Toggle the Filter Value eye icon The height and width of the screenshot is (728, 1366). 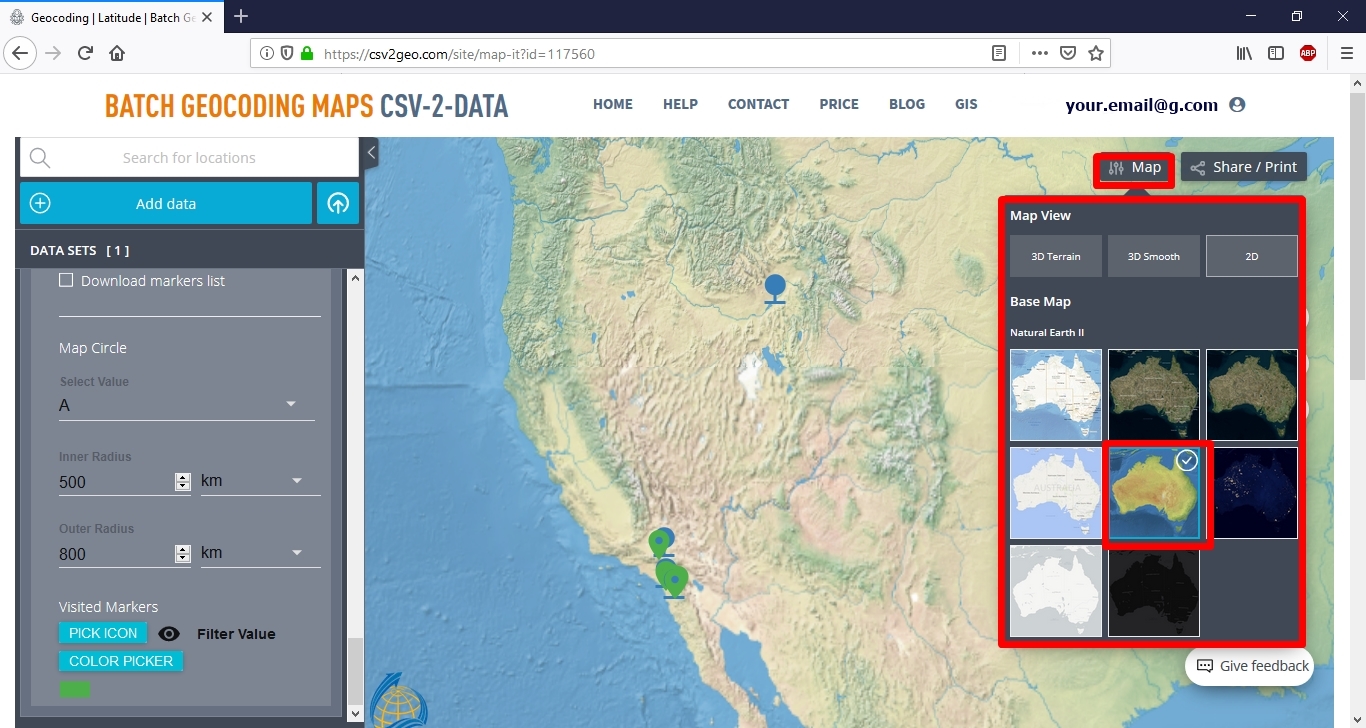pos(168,633)
